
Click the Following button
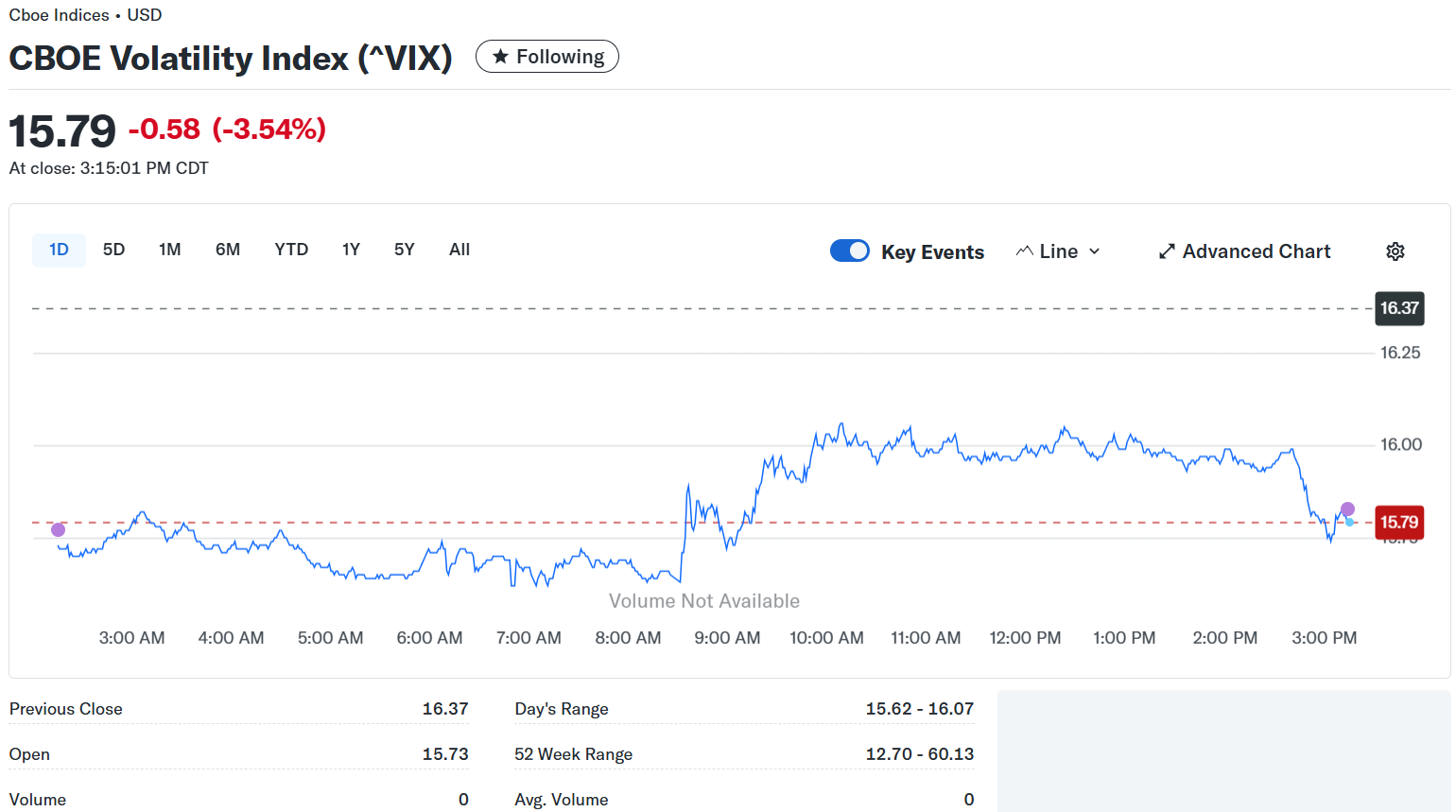[547, 57]
